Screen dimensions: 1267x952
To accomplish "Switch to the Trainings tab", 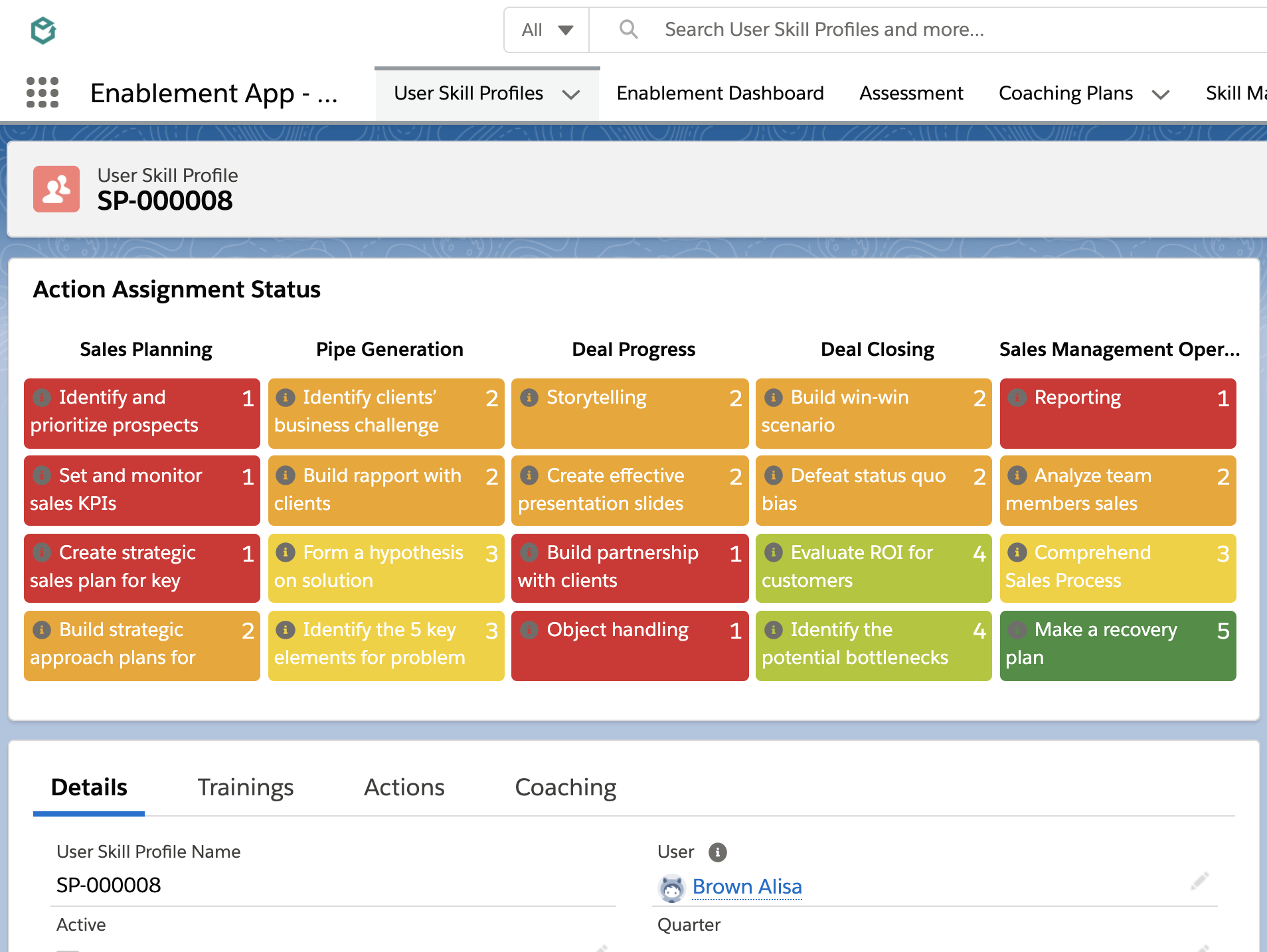I will pos(245,787).
